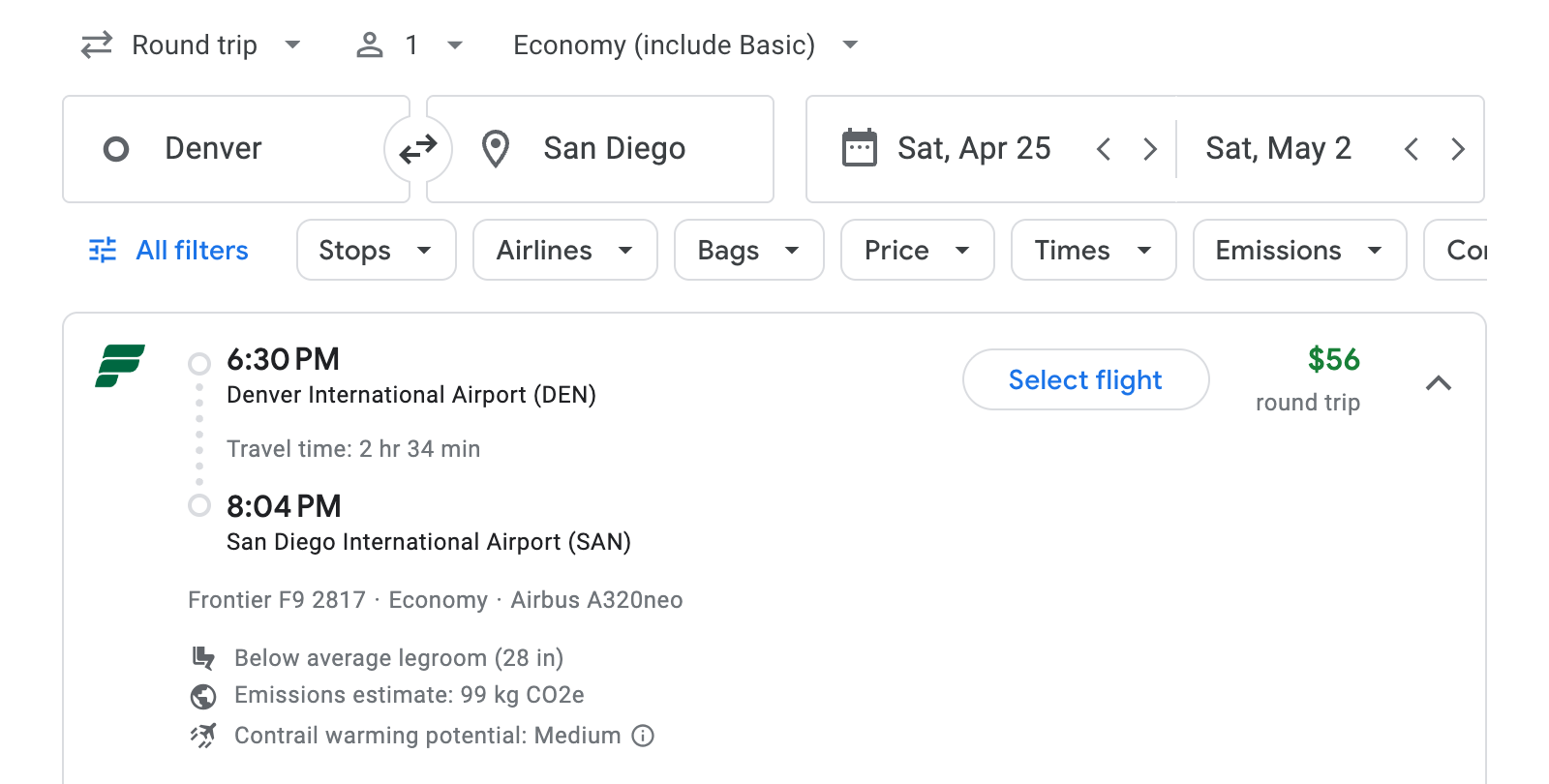This screenshot has height=784, width=1549.
Task: Click the Select flight button
Action: pyautogui.click(x=1085, y=379)
